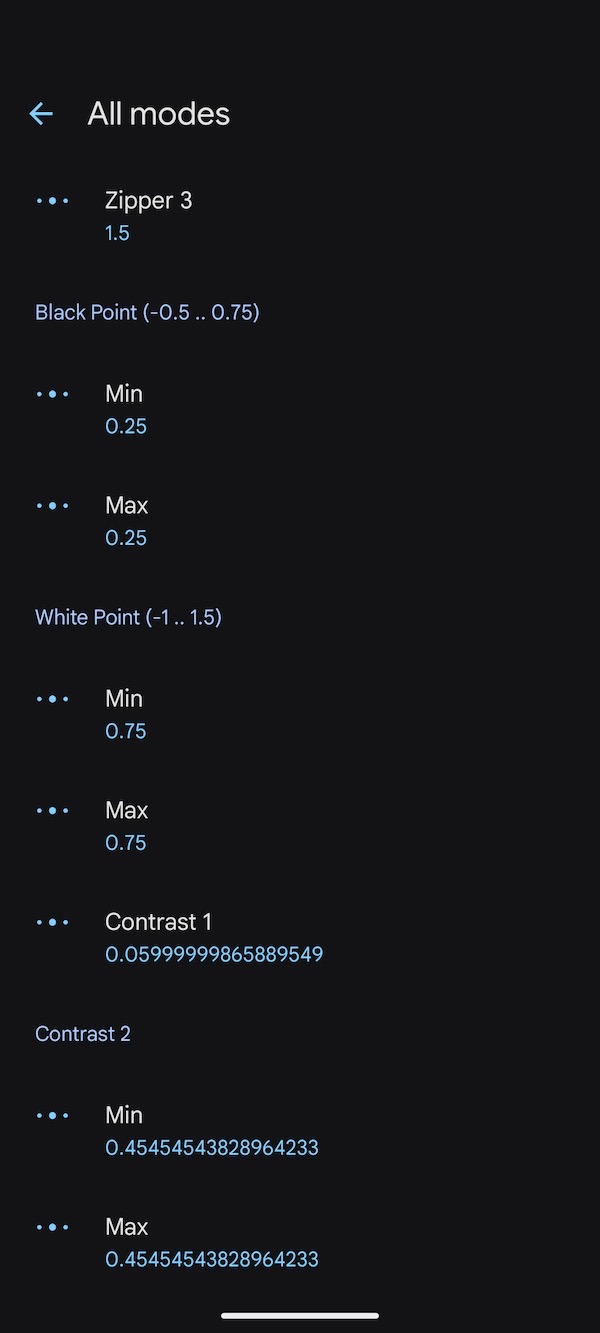Viewport: 600px width, 1333px height.
Task: Open the overflow icon for White Point Max
Action: point(53,810)
